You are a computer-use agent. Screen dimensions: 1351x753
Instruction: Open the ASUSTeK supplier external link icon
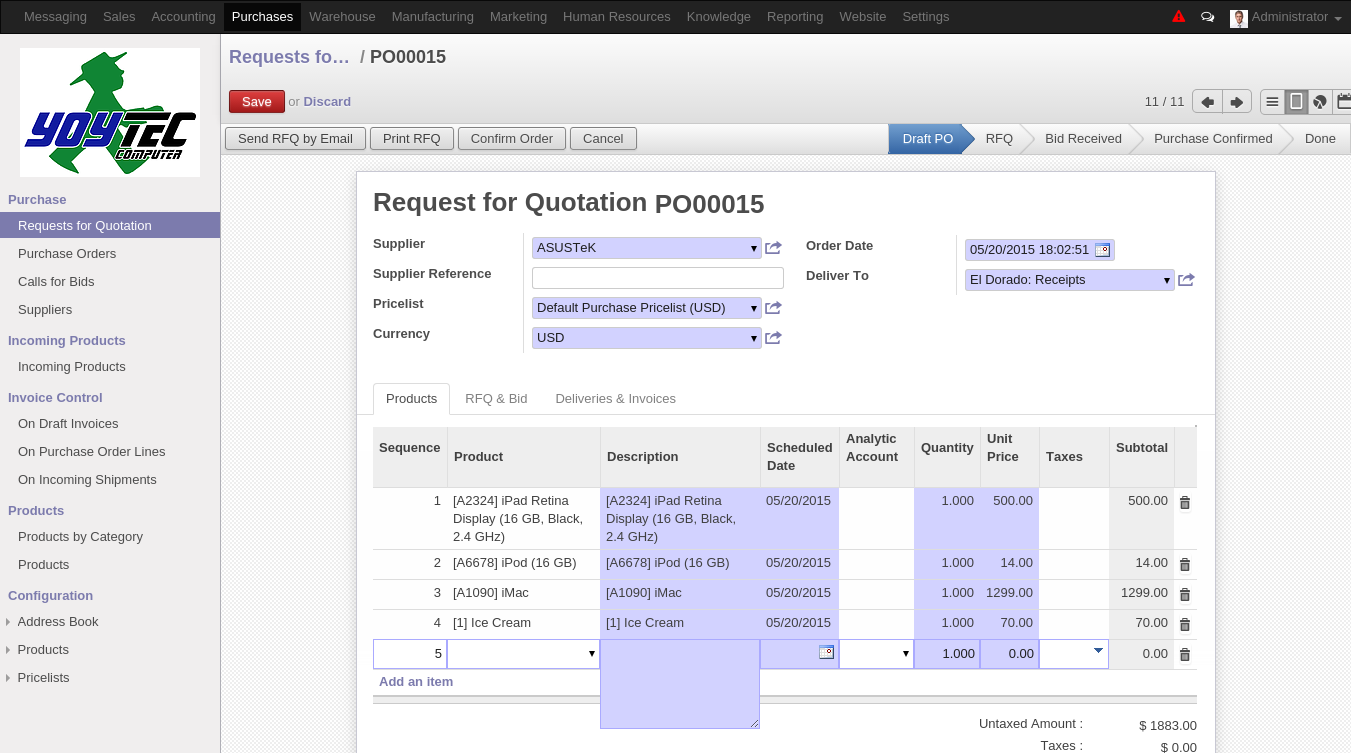773,248
